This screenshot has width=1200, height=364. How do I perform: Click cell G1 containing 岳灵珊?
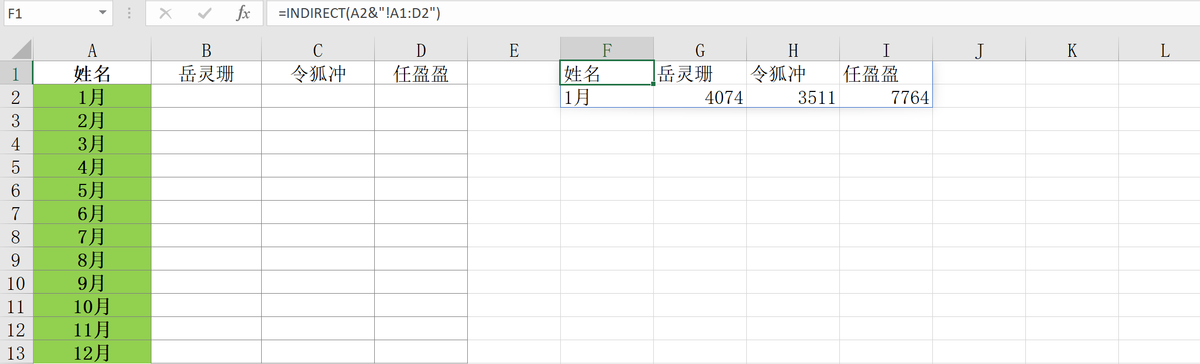pyautogui.click(x=700, y=73)
